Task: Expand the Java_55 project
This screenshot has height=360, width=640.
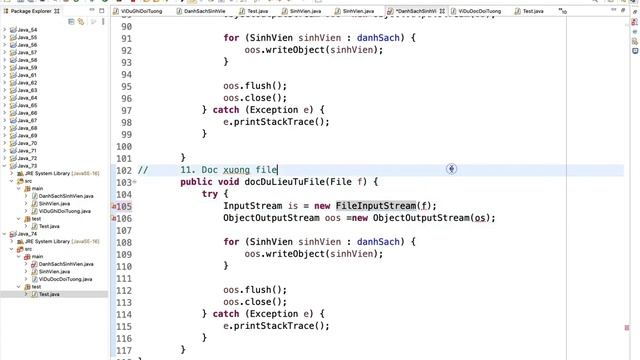Action: pos(5,37)
